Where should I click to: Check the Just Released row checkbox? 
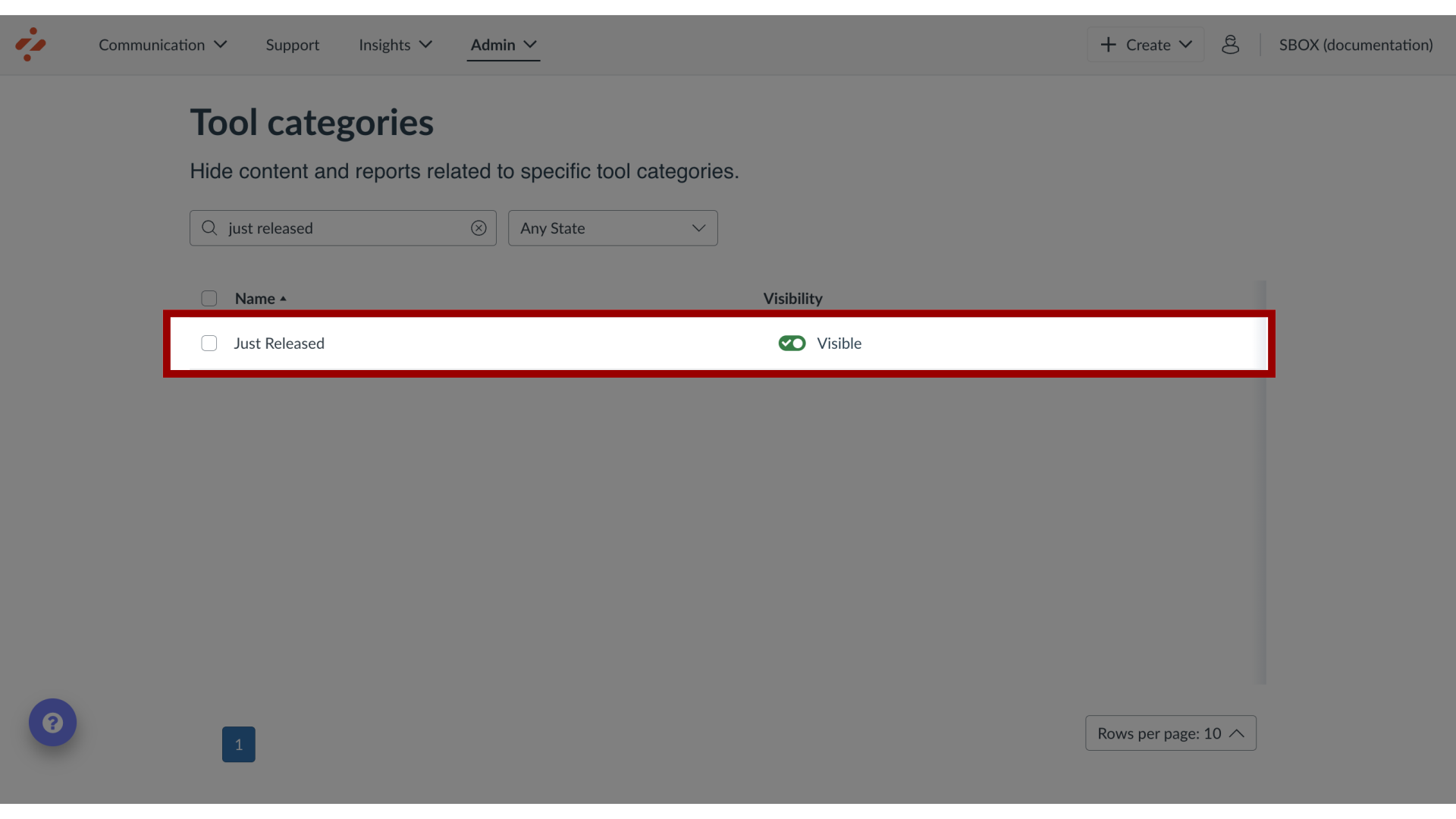tap(209, 343)
